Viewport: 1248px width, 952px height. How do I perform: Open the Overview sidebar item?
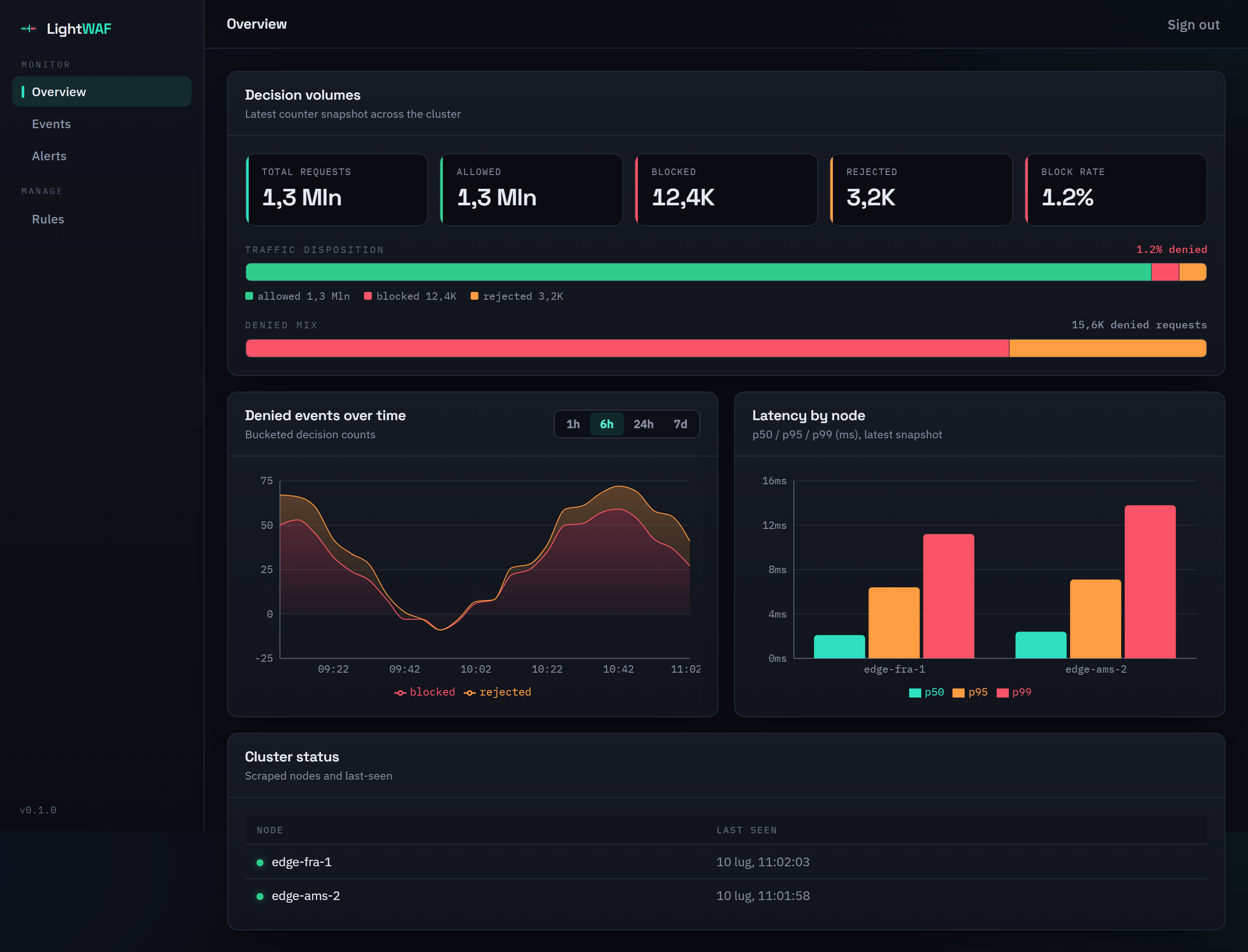tap(101, 92)
